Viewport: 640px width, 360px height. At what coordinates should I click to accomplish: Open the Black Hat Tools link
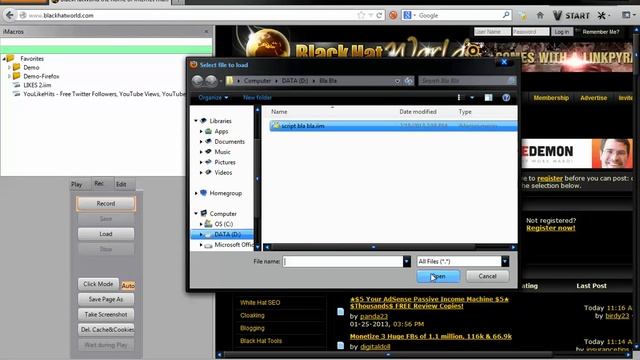click(x=261, y=340)
